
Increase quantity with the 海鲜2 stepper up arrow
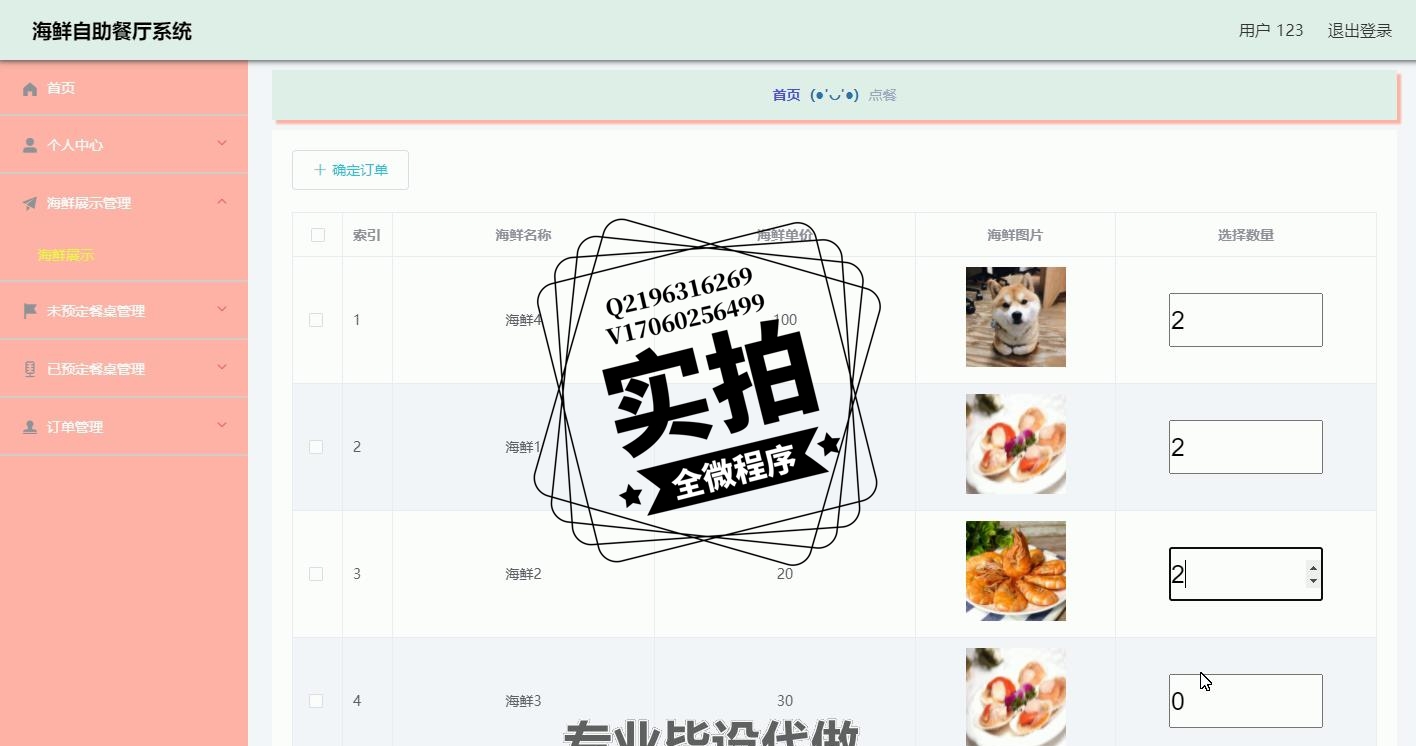point(1313,568)
